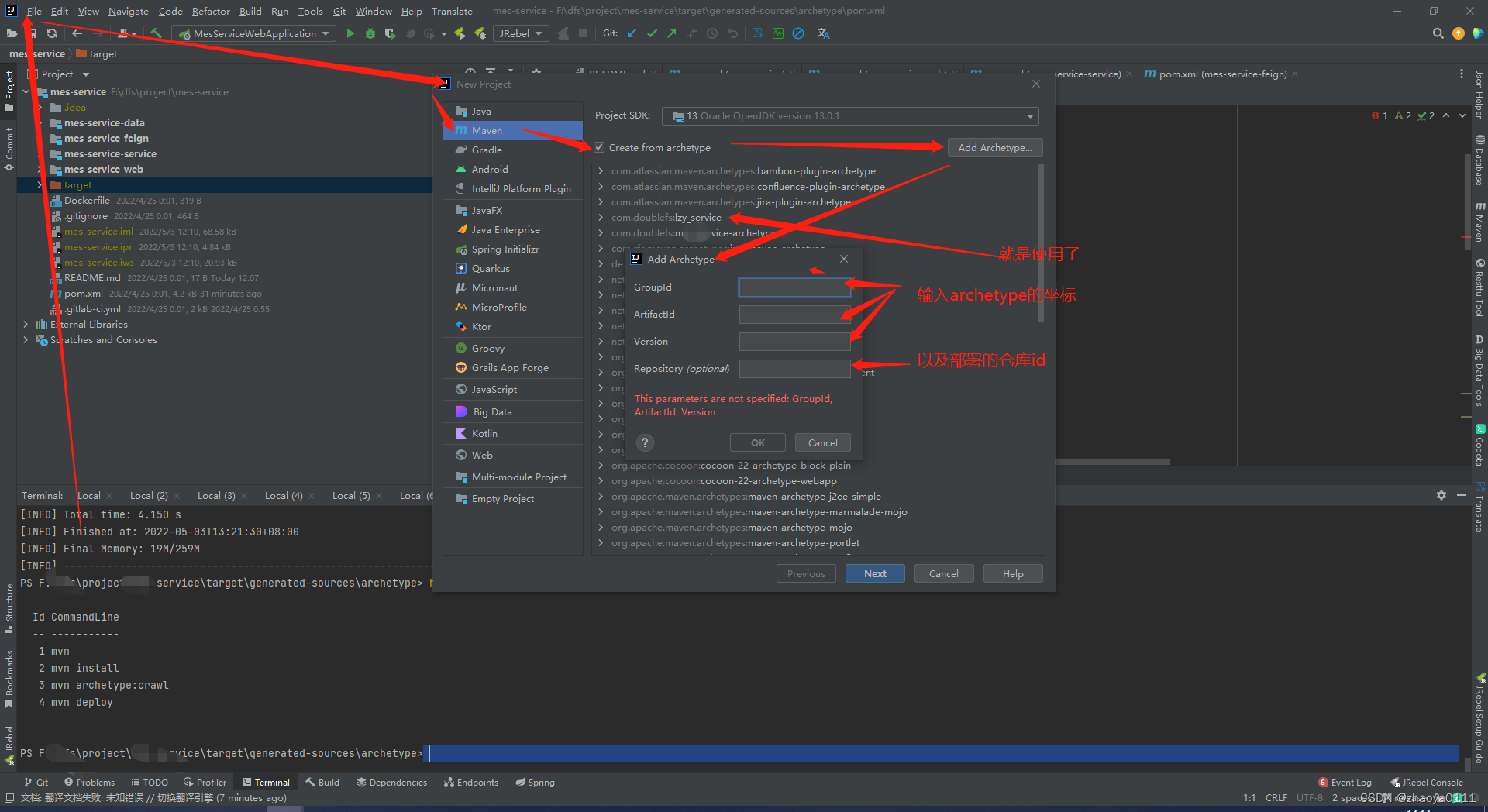Expand the Scratches and Consoles node

point(26,339)
